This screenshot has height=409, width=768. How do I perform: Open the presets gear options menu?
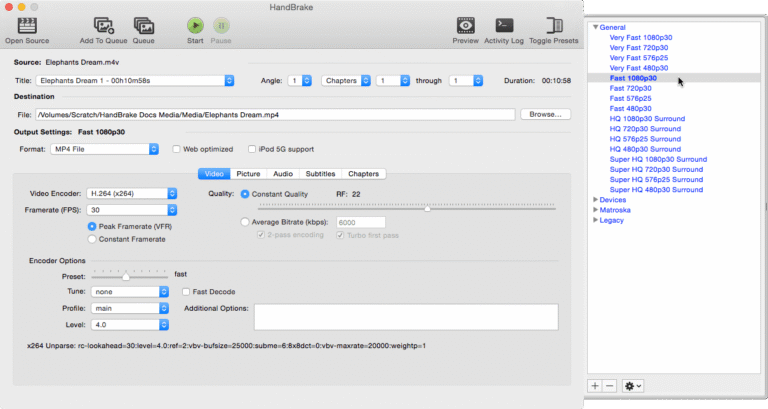[632, 386]
